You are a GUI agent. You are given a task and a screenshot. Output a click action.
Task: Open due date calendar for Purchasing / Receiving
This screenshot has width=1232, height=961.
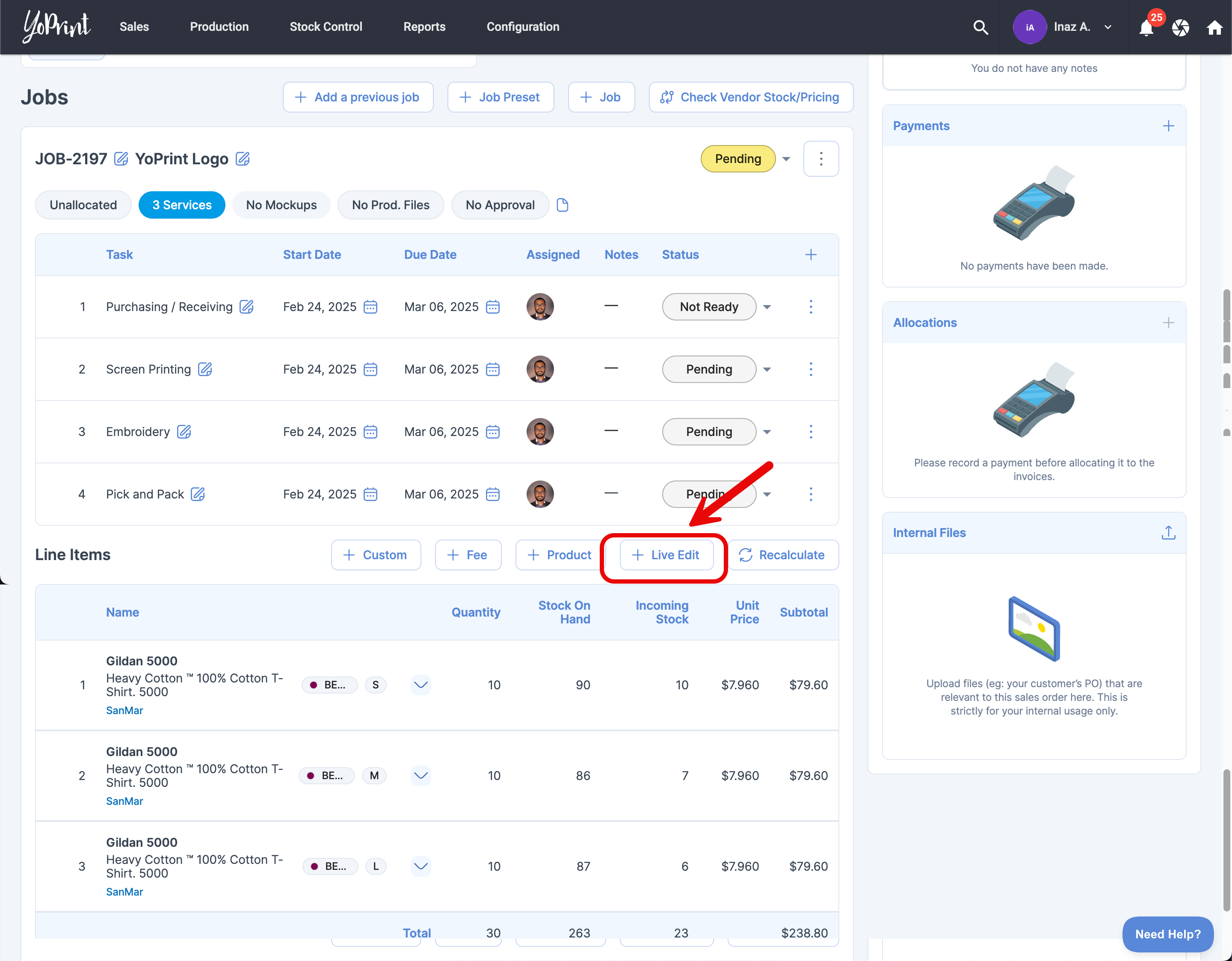click(493, 306)
